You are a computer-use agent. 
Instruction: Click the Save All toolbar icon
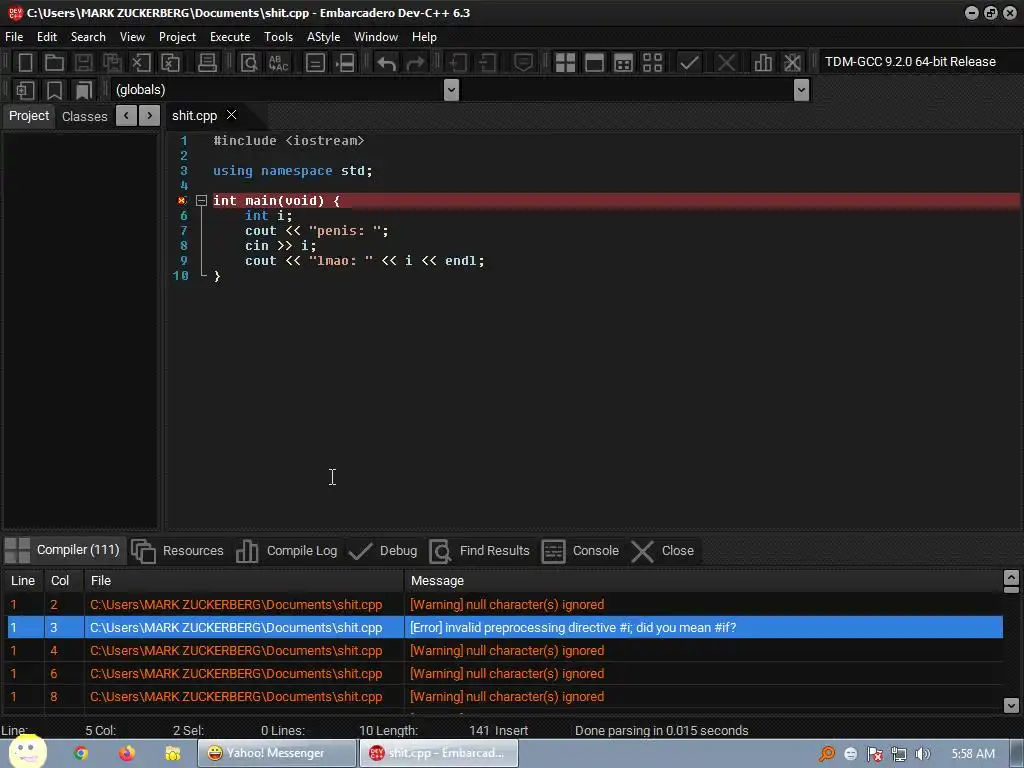click(112, 63)
